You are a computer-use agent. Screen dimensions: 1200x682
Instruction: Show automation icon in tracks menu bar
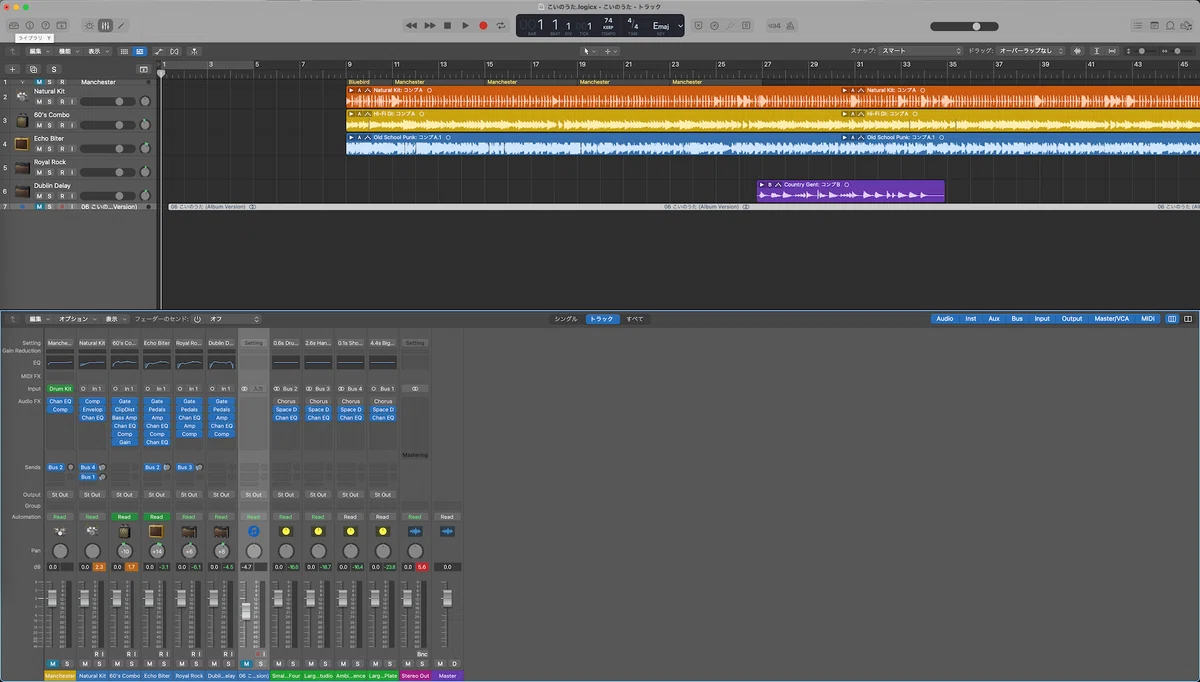(x=158, y=51)
